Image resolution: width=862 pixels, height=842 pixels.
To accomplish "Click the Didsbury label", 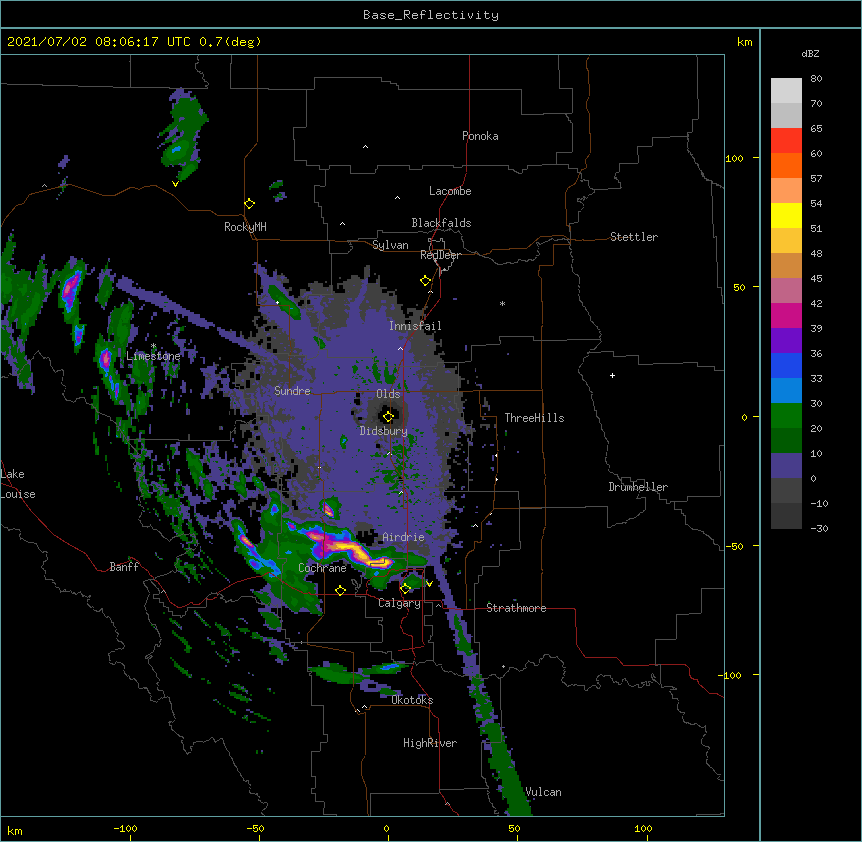I will pyautogui.click(x=384, y=431).
